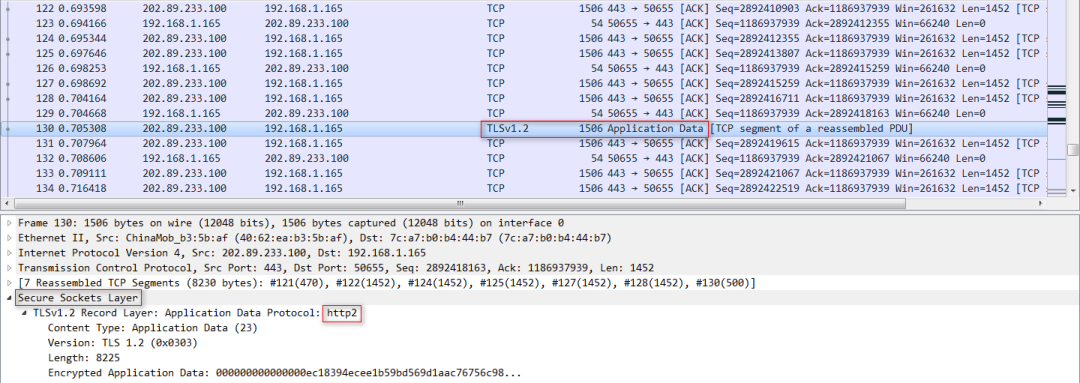Select packet 132 at time 0.708606
1080x383 pixels.
click(523, 158)
